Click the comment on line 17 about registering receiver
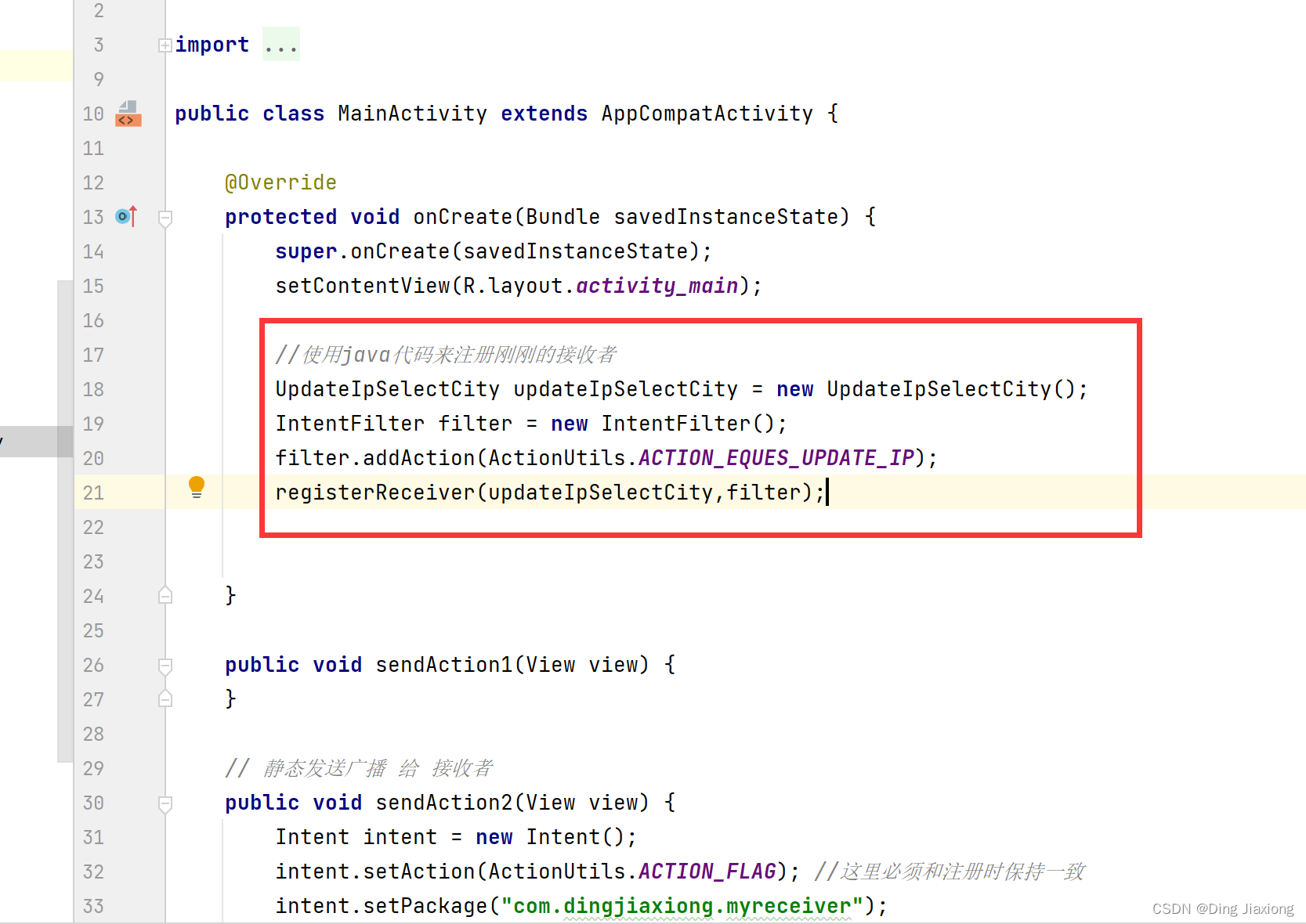1306x924 pixels. 446,355
